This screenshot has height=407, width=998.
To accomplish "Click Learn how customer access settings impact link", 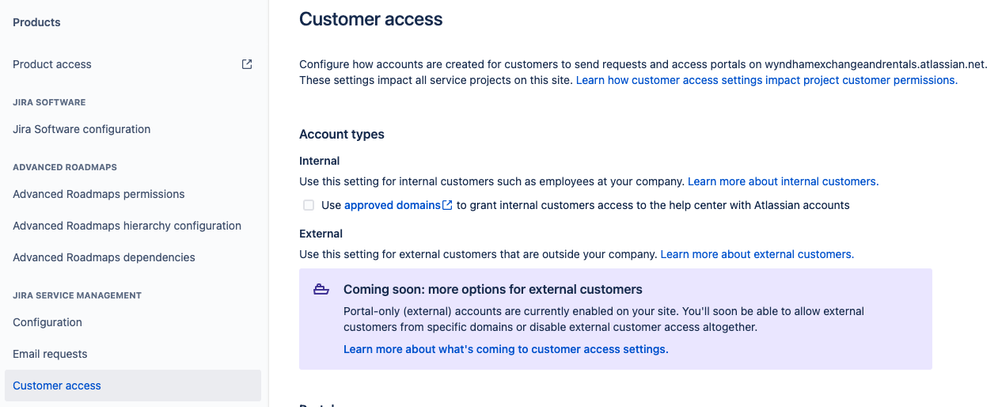I will (x=766, y=80).
